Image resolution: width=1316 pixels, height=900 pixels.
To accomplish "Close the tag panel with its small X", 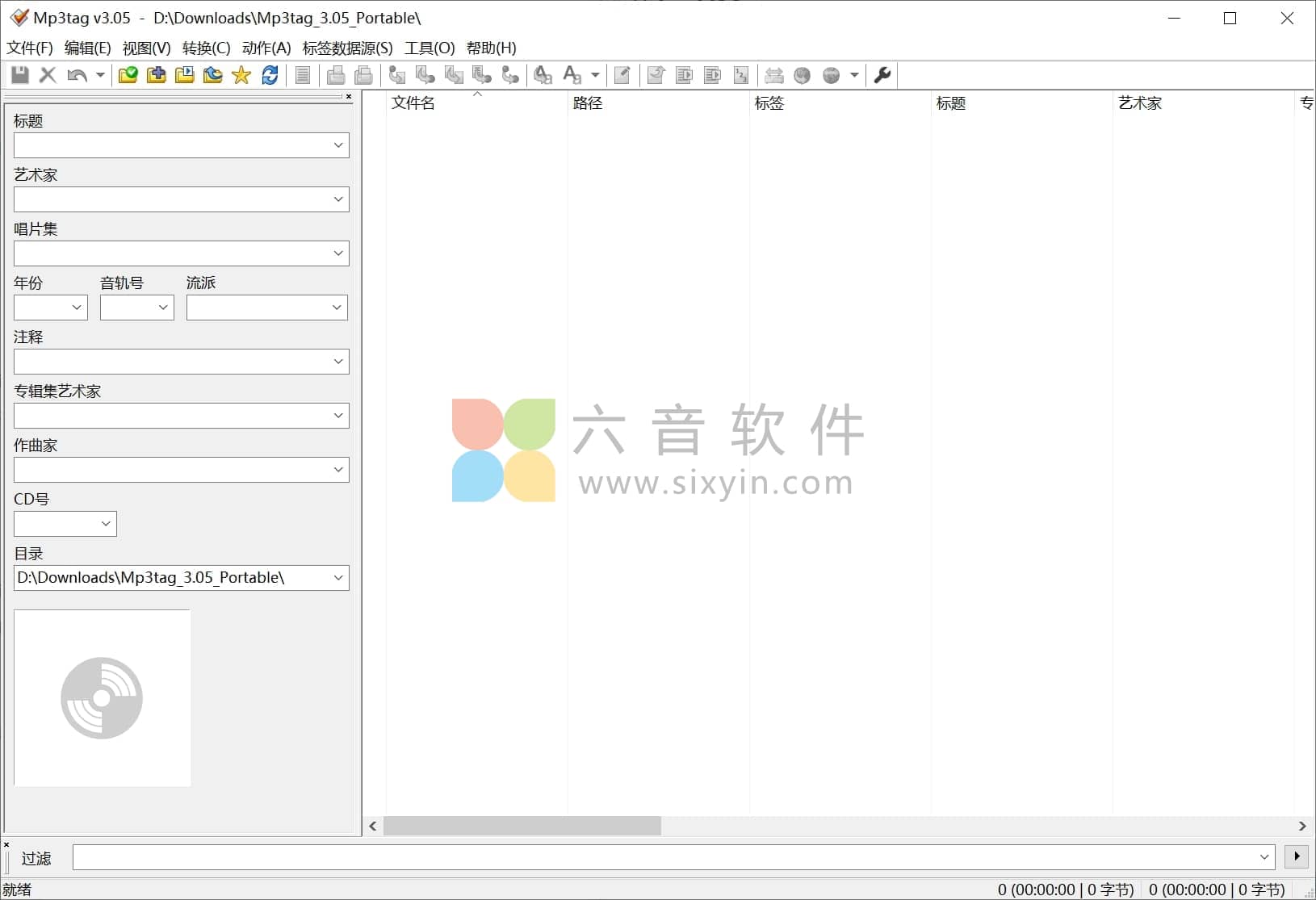I will click(349, 96).
